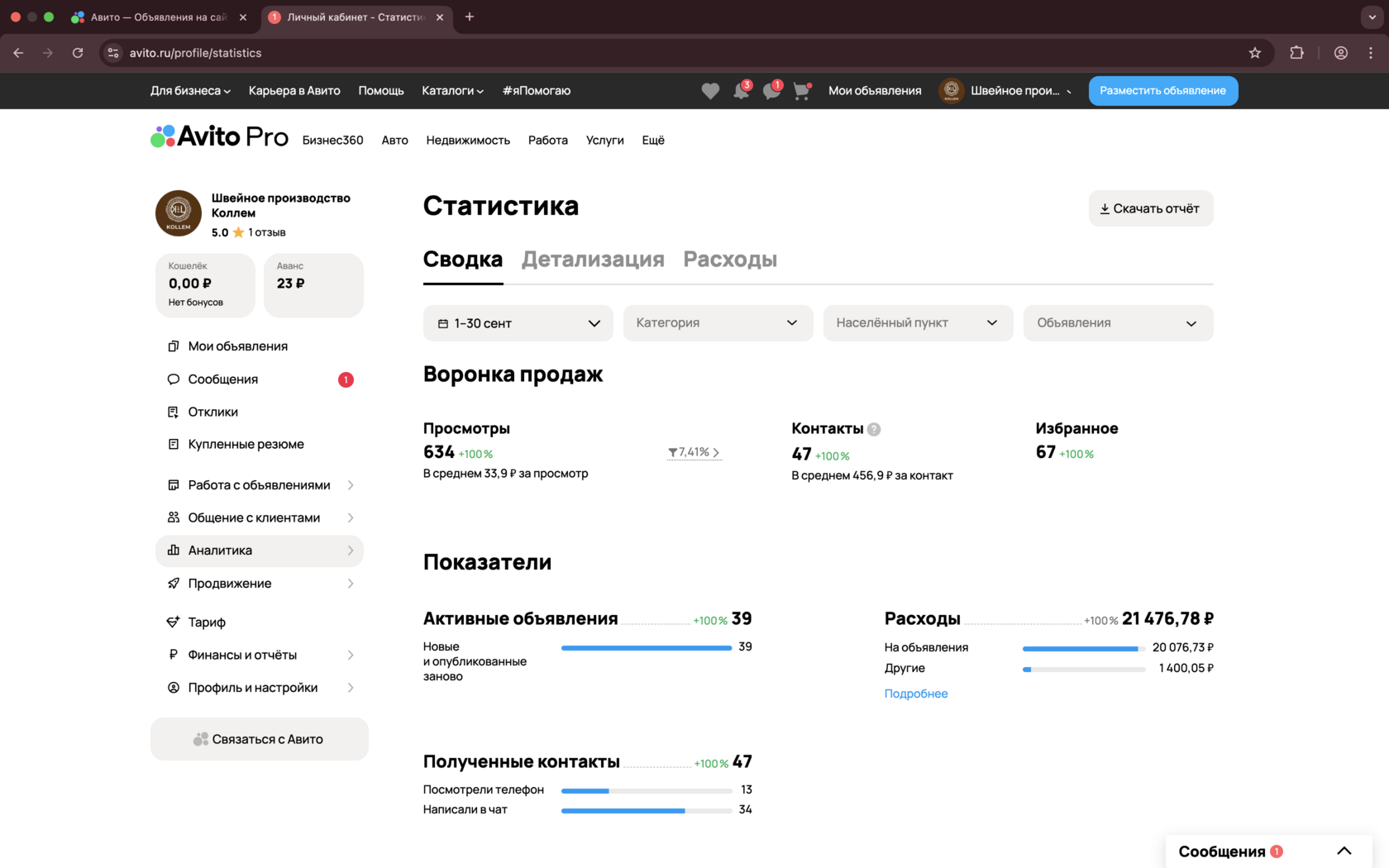
Task: Open the header profile name dropdown
Action: click(x=1021, y=91)
